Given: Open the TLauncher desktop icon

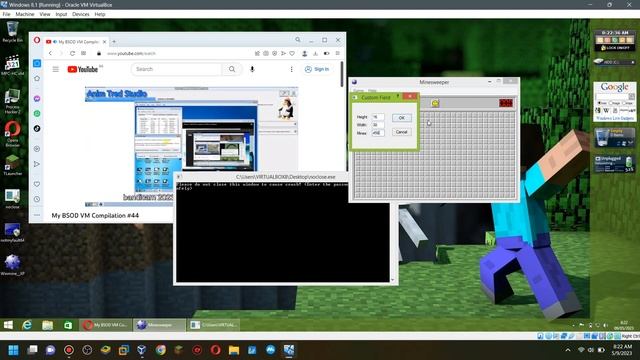Looking at the screenshot, I should (x=12, y=164).
